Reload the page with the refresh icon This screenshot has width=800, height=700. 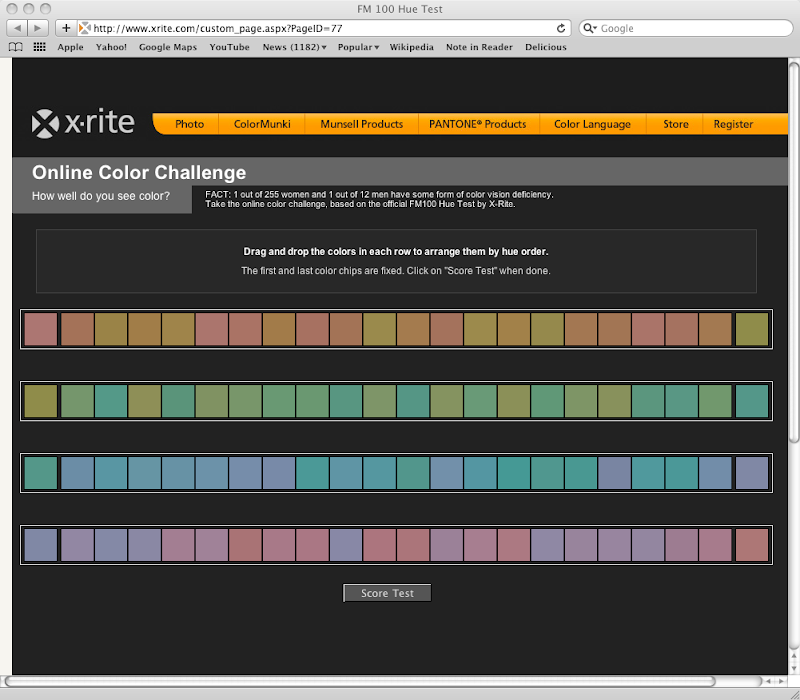tap(561, 28)
